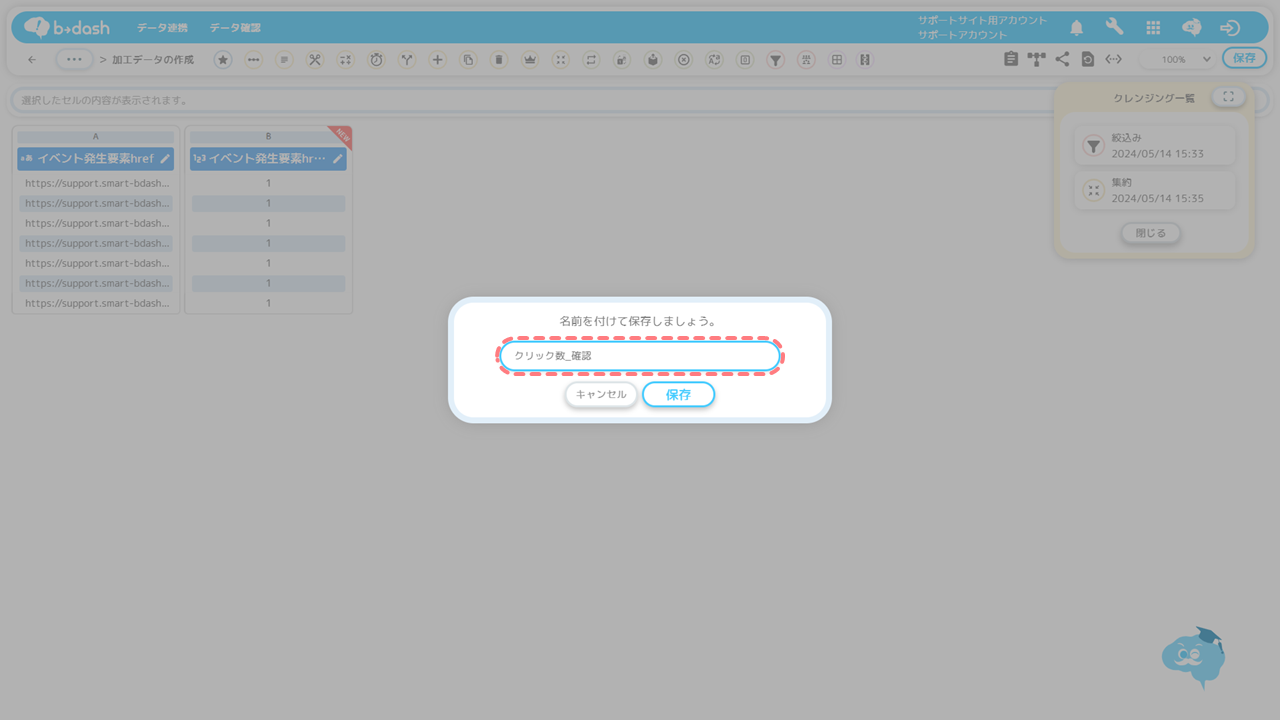This screenshot has height=720, width=1280.
Task: Select the 集約 cleansing history entry
Action: tap(1155, 191)
